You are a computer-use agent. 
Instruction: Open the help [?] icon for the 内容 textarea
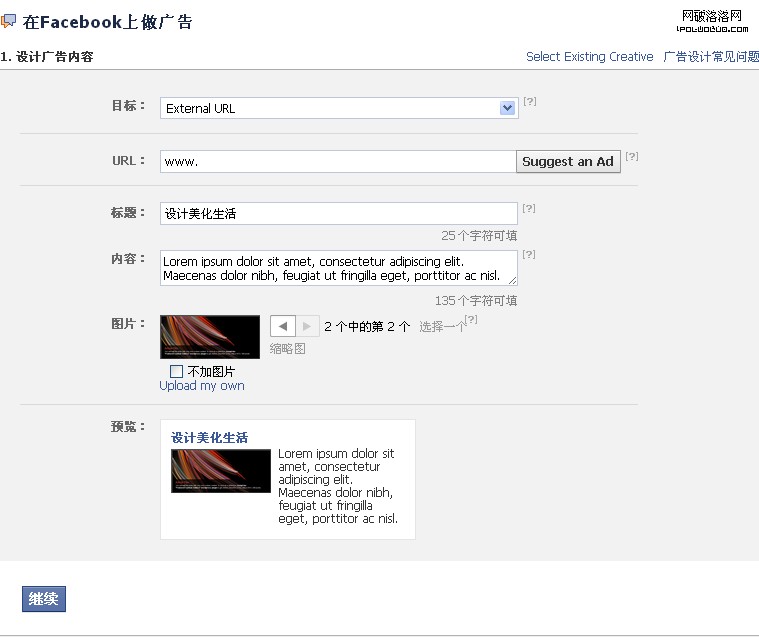coord(529,254)
